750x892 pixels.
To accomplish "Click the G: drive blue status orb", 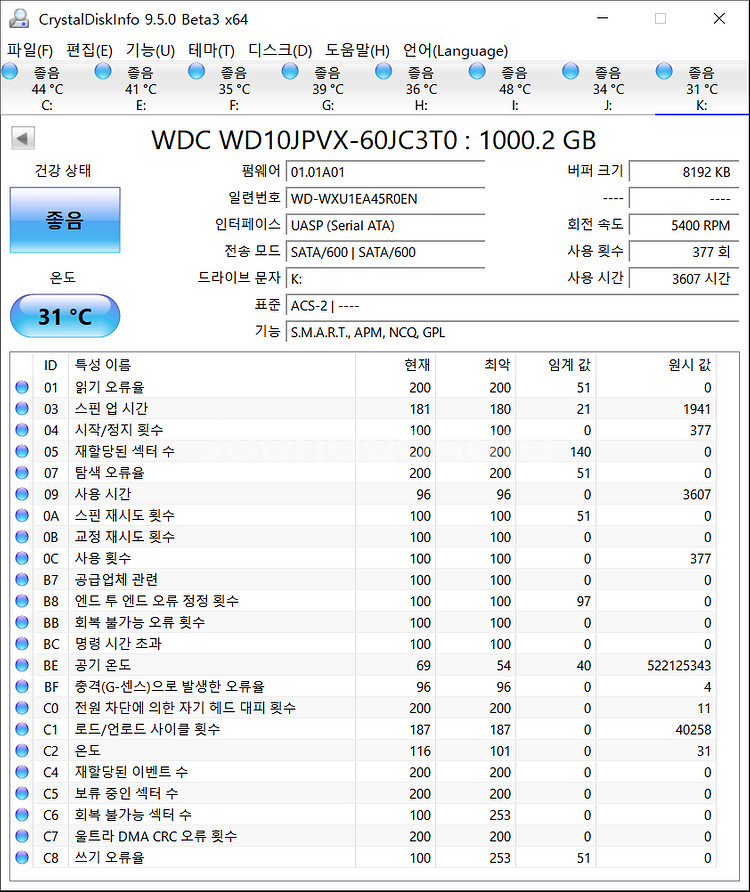I will 290,72.
